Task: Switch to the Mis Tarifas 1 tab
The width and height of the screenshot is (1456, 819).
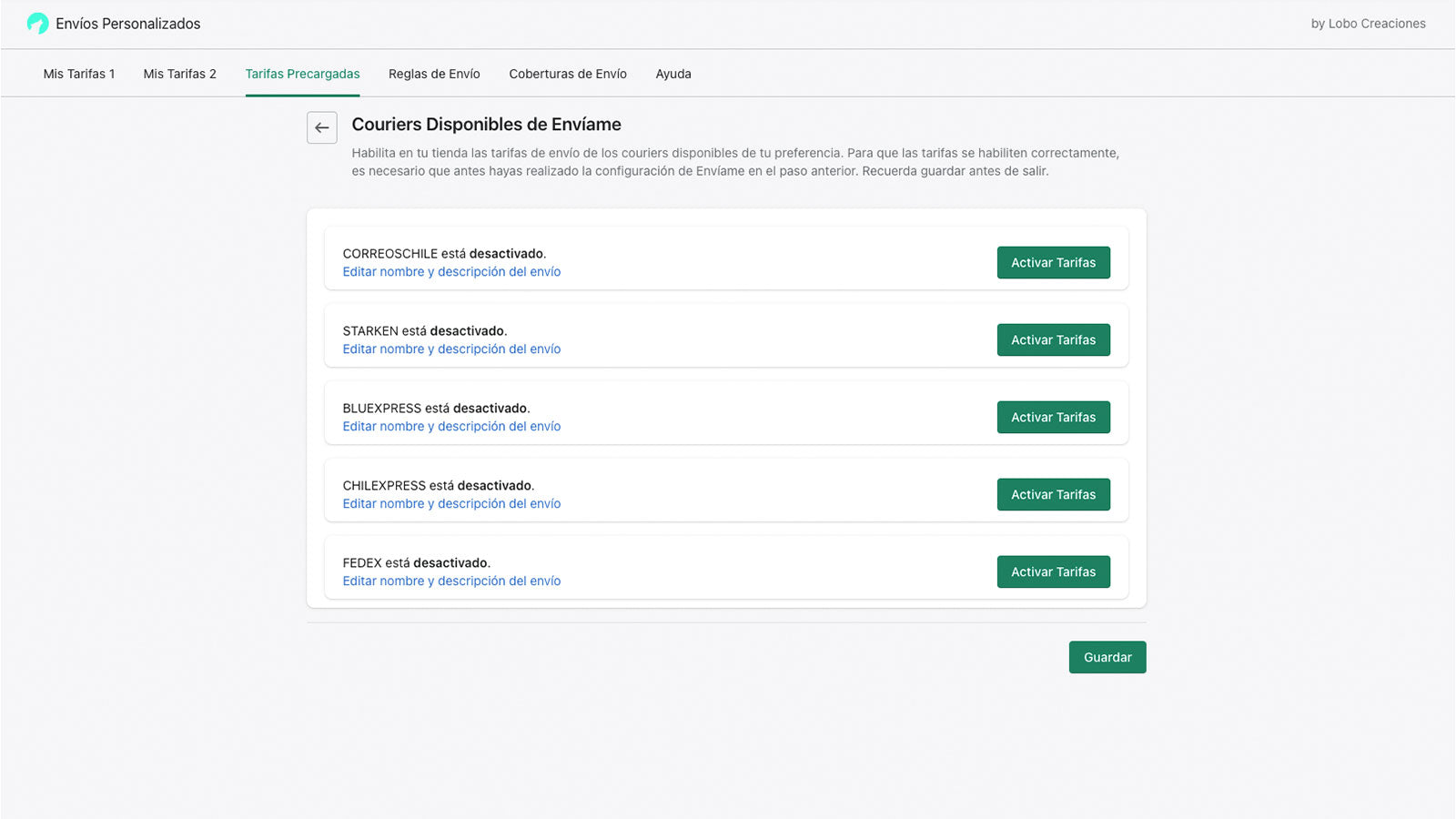Action: (x=79, y=74)
